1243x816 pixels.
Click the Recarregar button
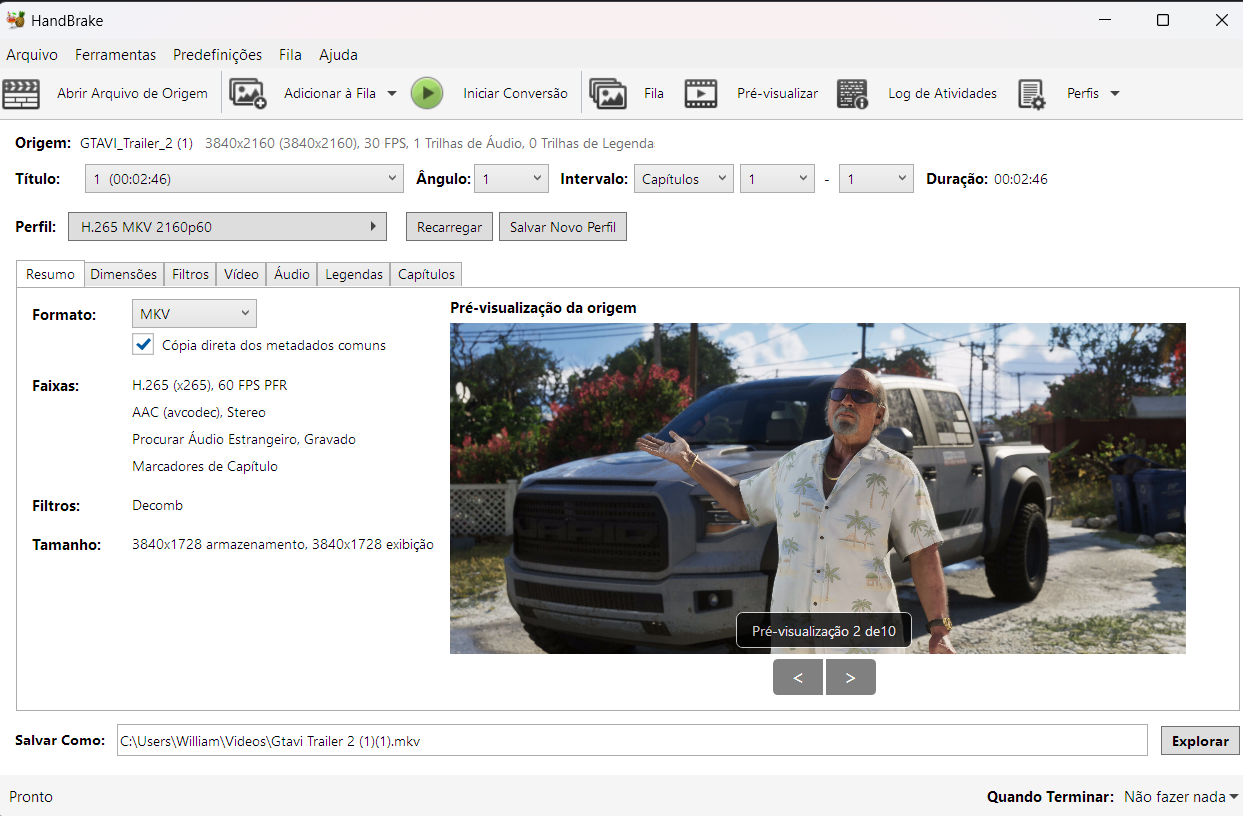(449, 227)
